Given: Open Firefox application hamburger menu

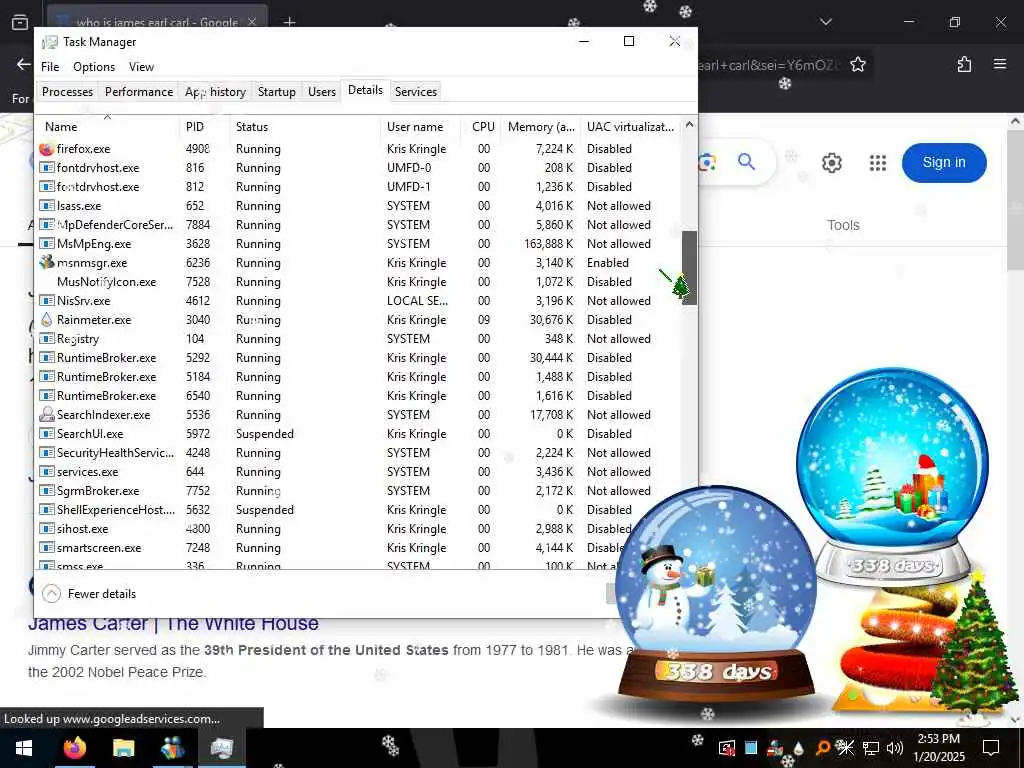Looking at the screenshot, I should click(999, 64).
